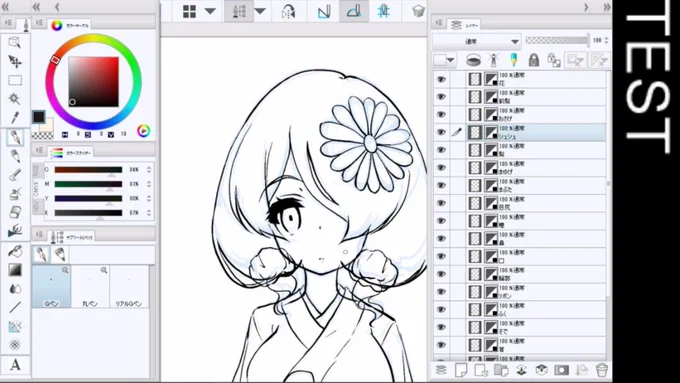Select the RGB mode vertical tab
Image resolution: width=680 pixels, height=383 pixels.
(x=37, y=170)
